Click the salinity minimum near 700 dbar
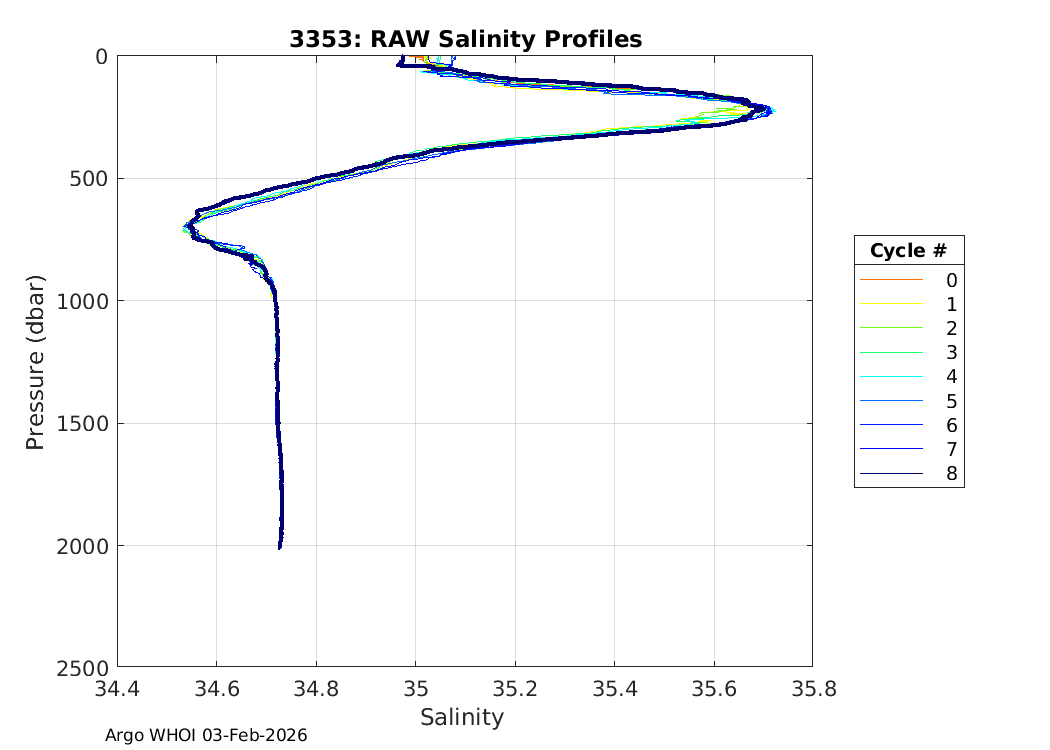This screenshot has width=1050, height=750. (186, 228)
